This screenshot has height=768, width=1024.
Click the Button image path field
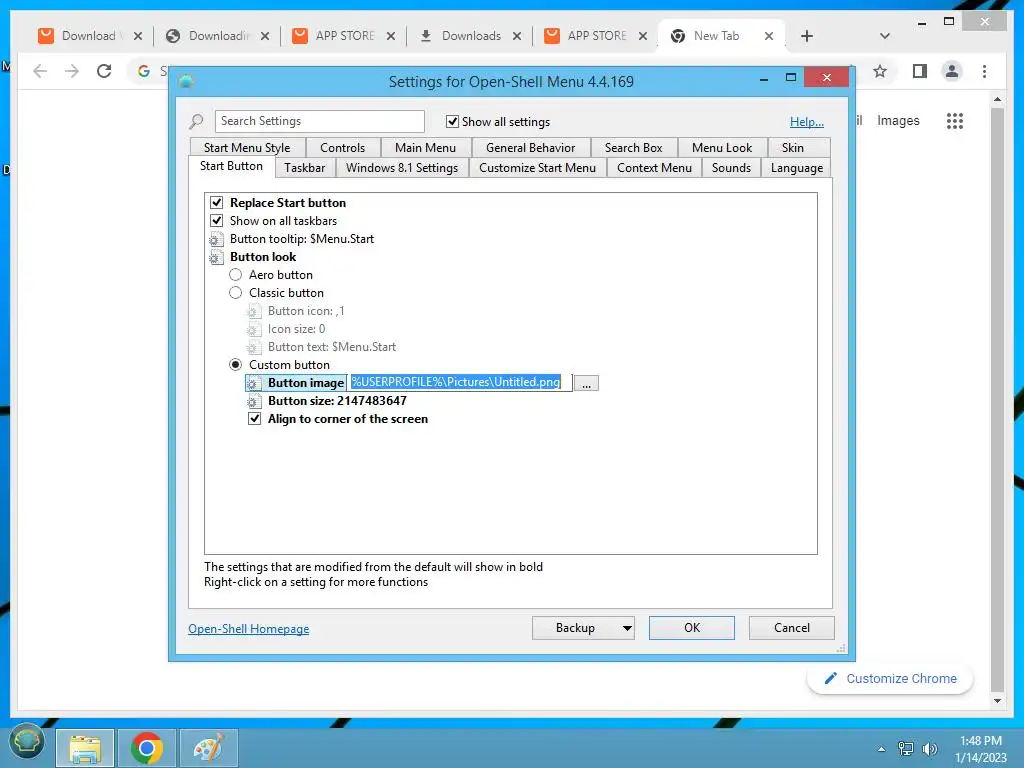click(460, 383)
